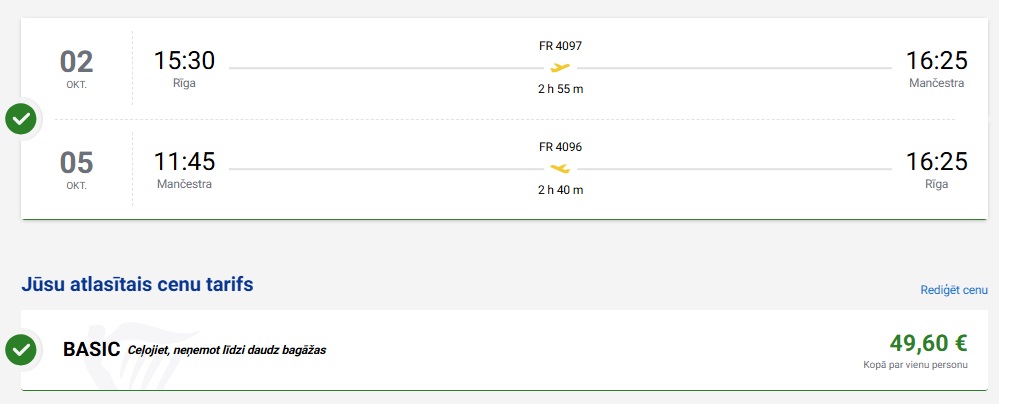Click the green checkmark beside BASIC fare
Screen dimensions: 1024x404
(22, 350)
